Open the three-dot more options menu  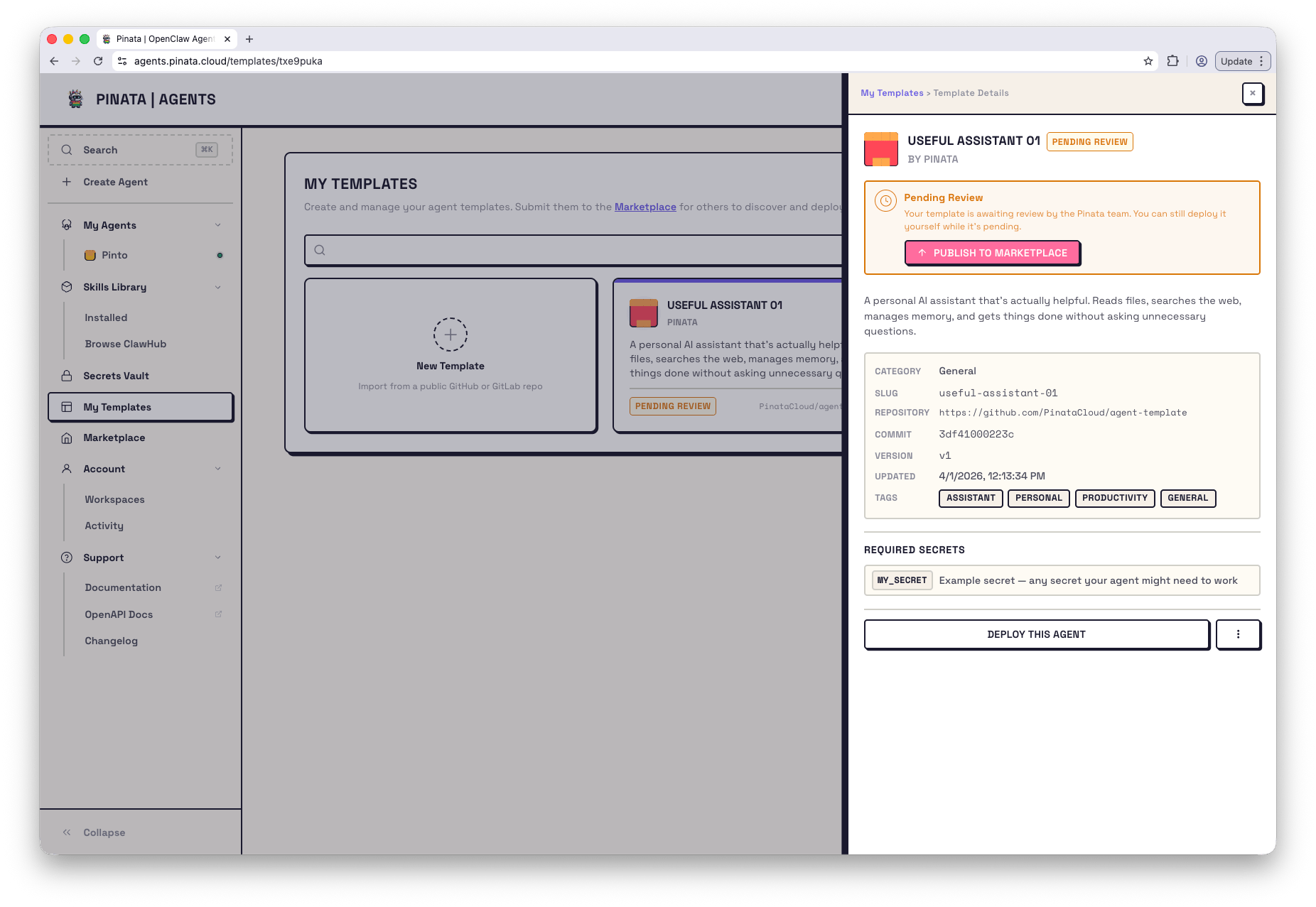(x=1238, y=634)
